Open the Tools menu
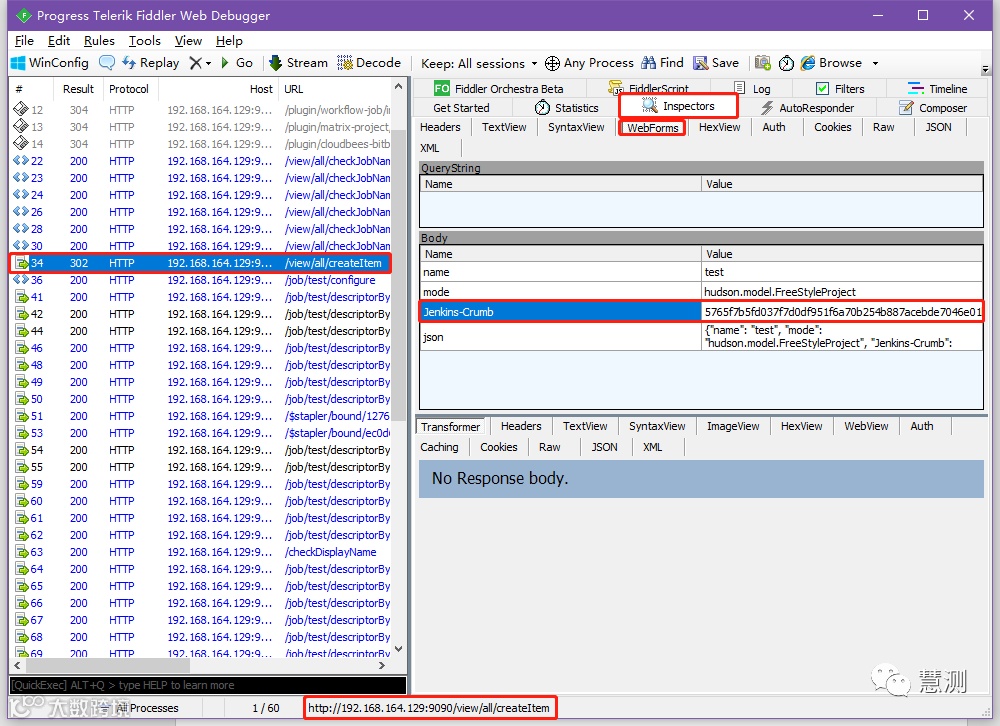 pyautogui.click(x=145, y=41)
